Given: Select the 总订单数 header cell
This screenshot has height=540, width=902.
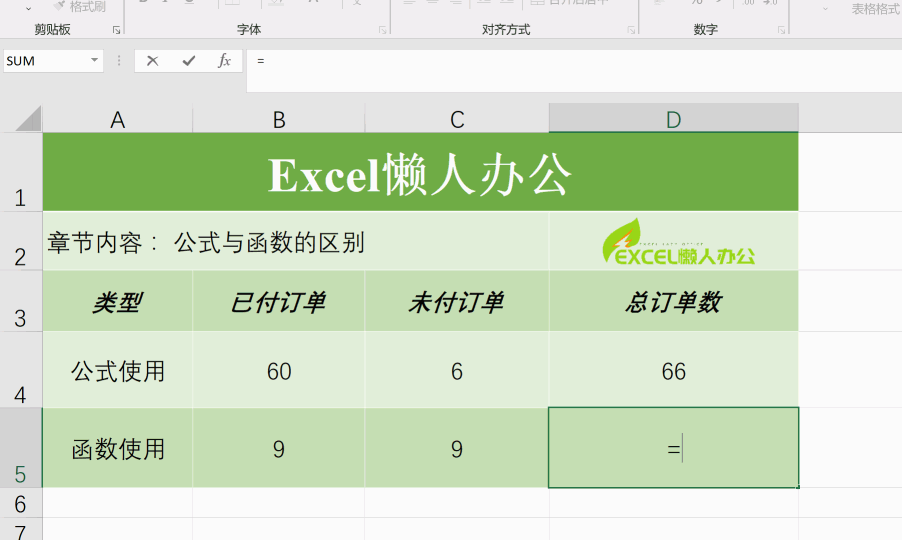Looking at the screenshot, I should [x=674, y=301].
